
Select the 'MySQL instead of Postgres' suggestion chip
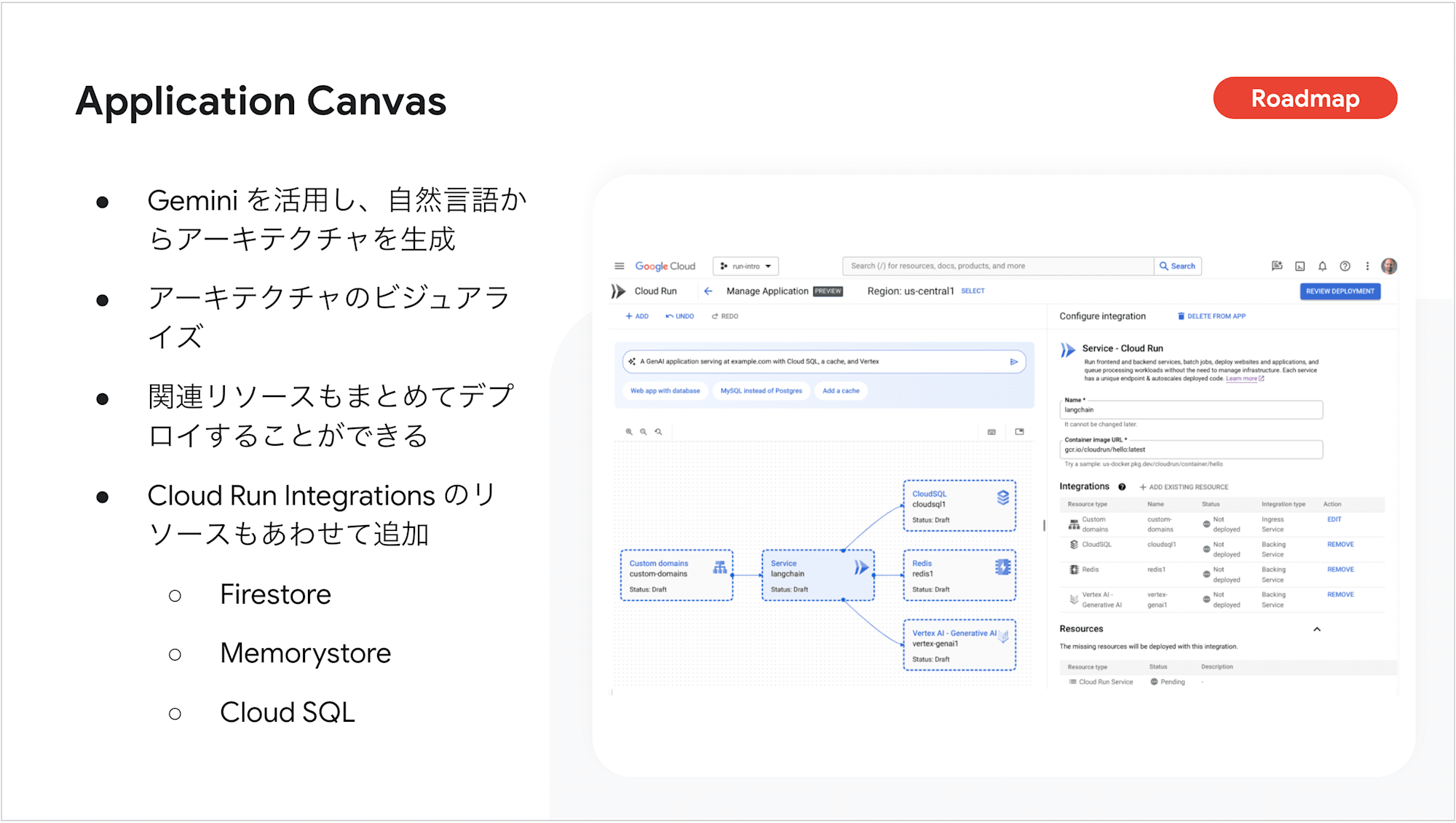tap(761, 391)
